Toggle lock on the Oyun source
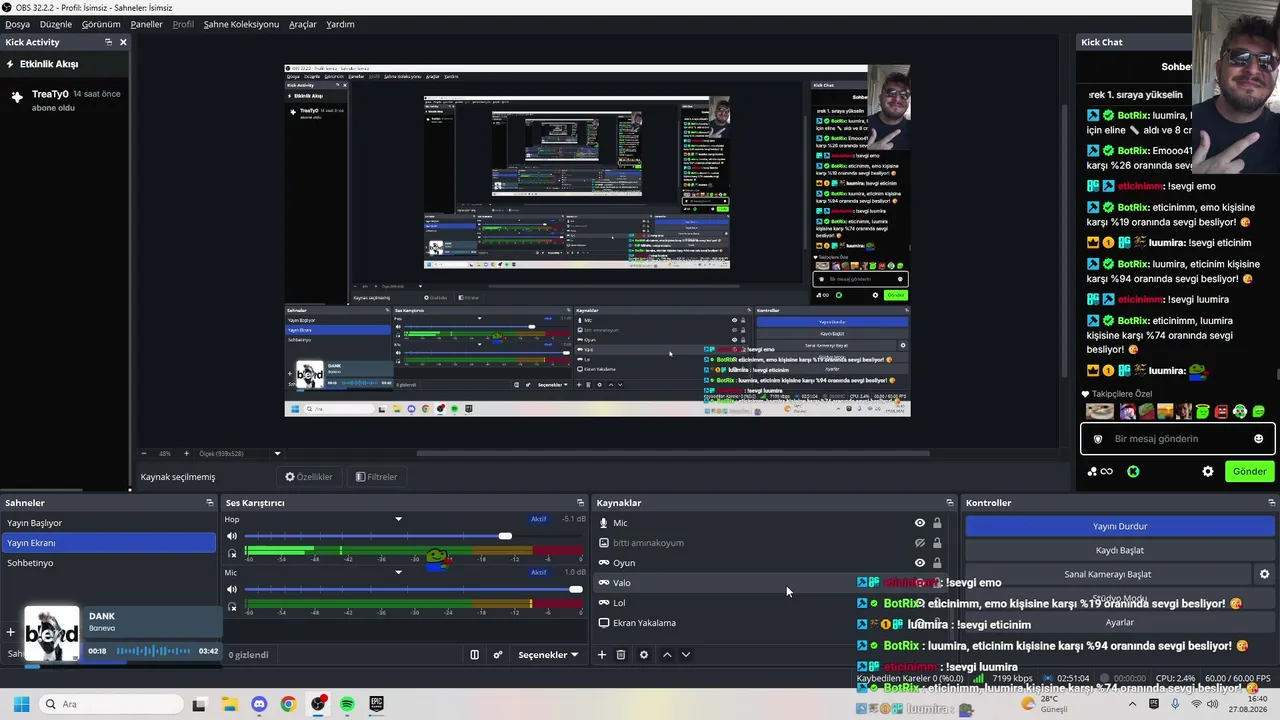This screenshot has width=1280, height=720. click(x=937, y=563)
